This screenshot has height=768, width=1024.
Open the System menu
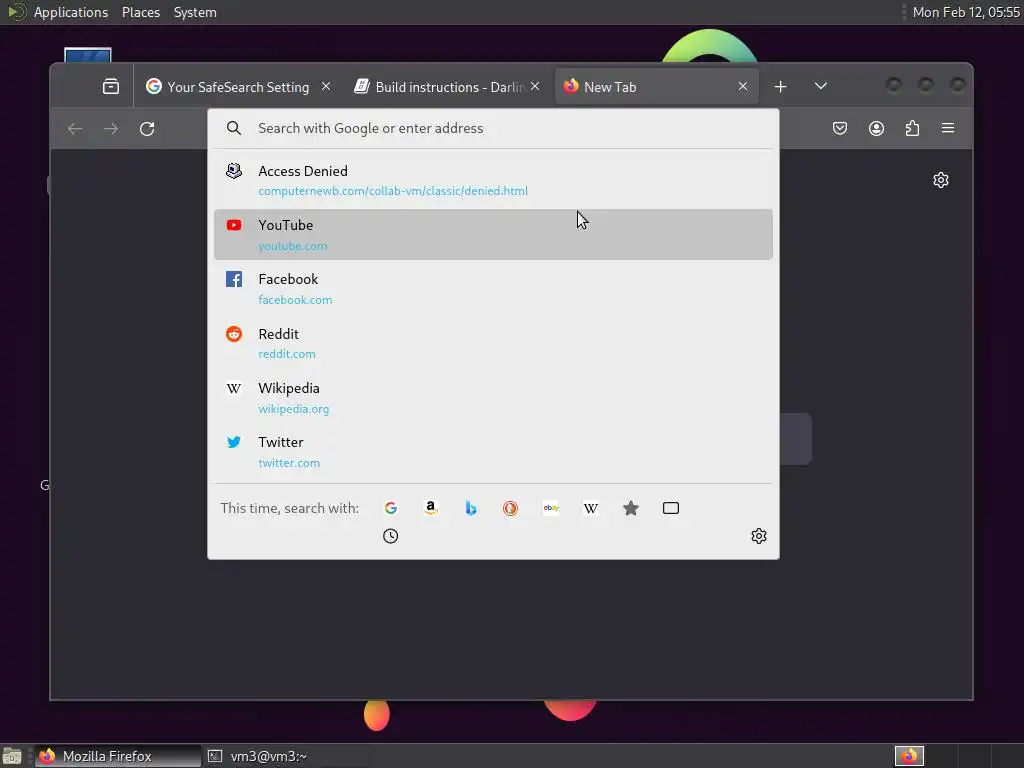(x=195, y=12)
